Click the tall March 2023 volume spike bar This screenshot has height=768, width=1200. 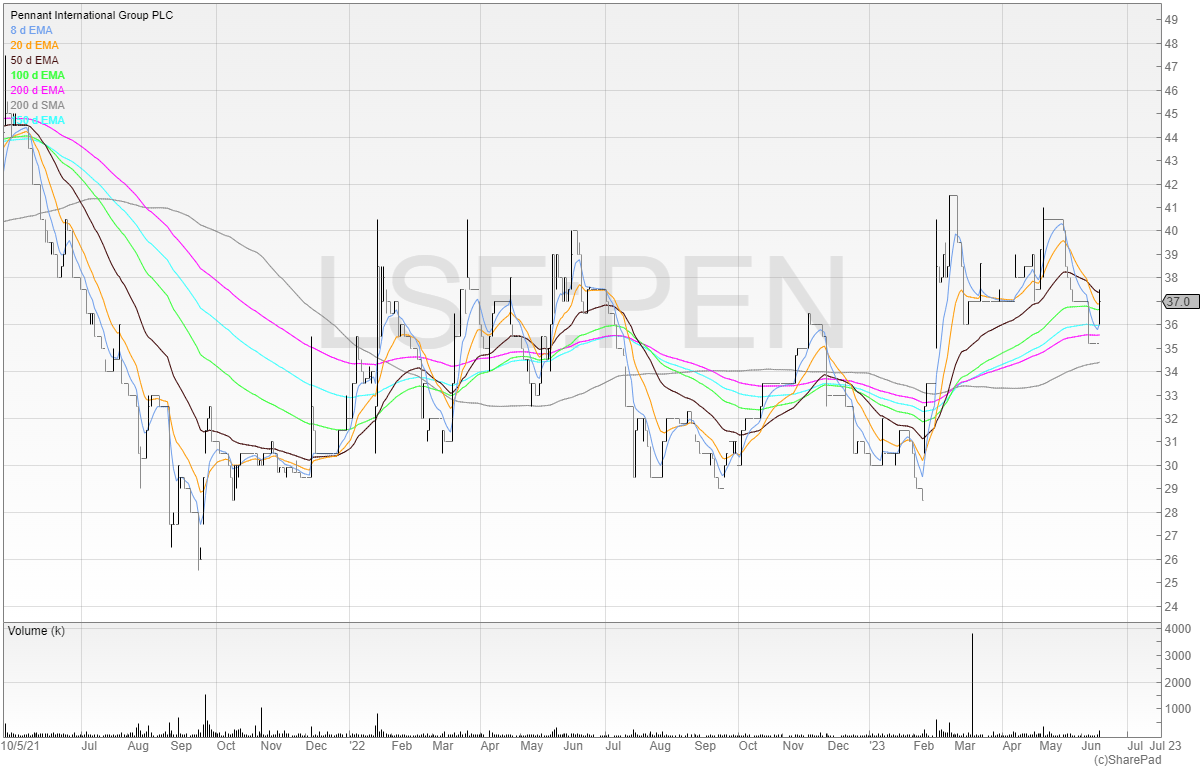[x=972, y=684]
